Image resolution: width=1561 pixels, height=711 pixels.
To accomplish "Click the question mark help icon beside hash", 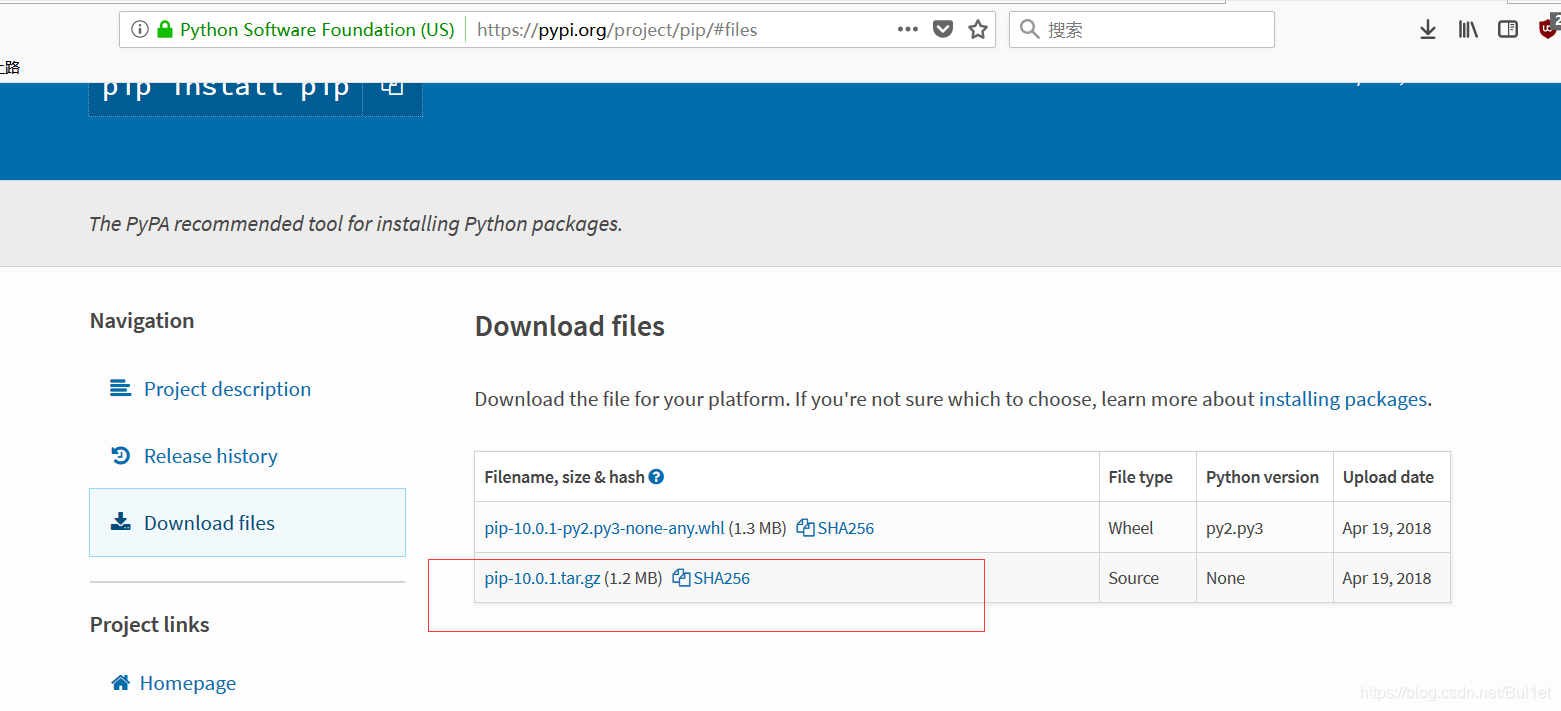I will point(656,477).
